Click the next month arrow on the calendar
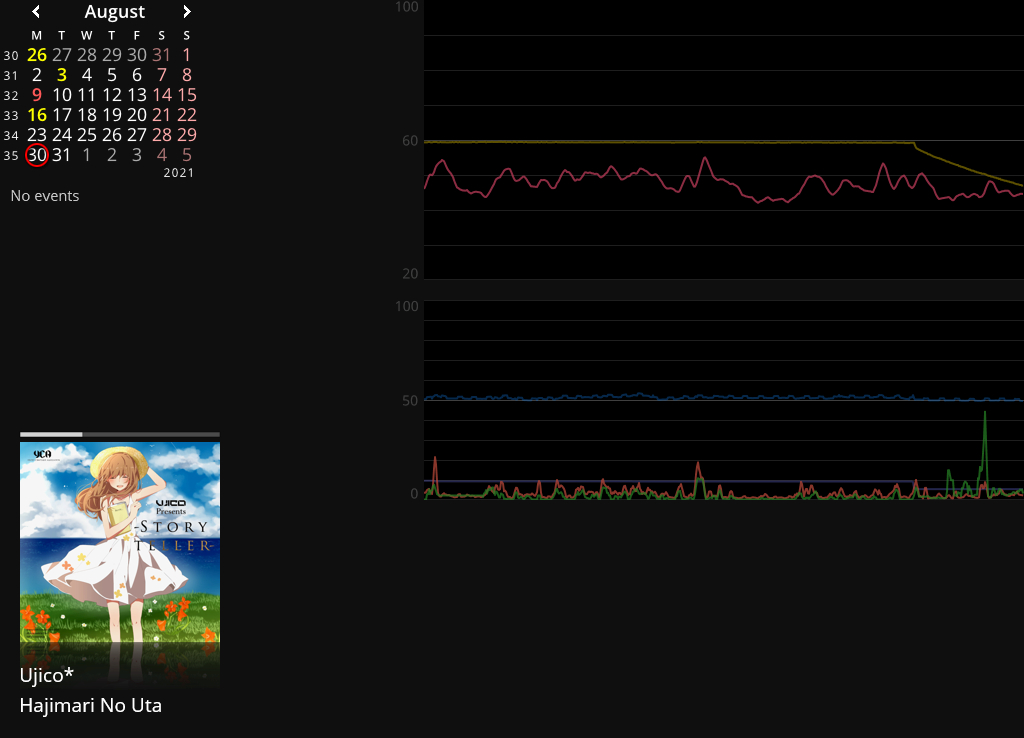 click(187, 12)
